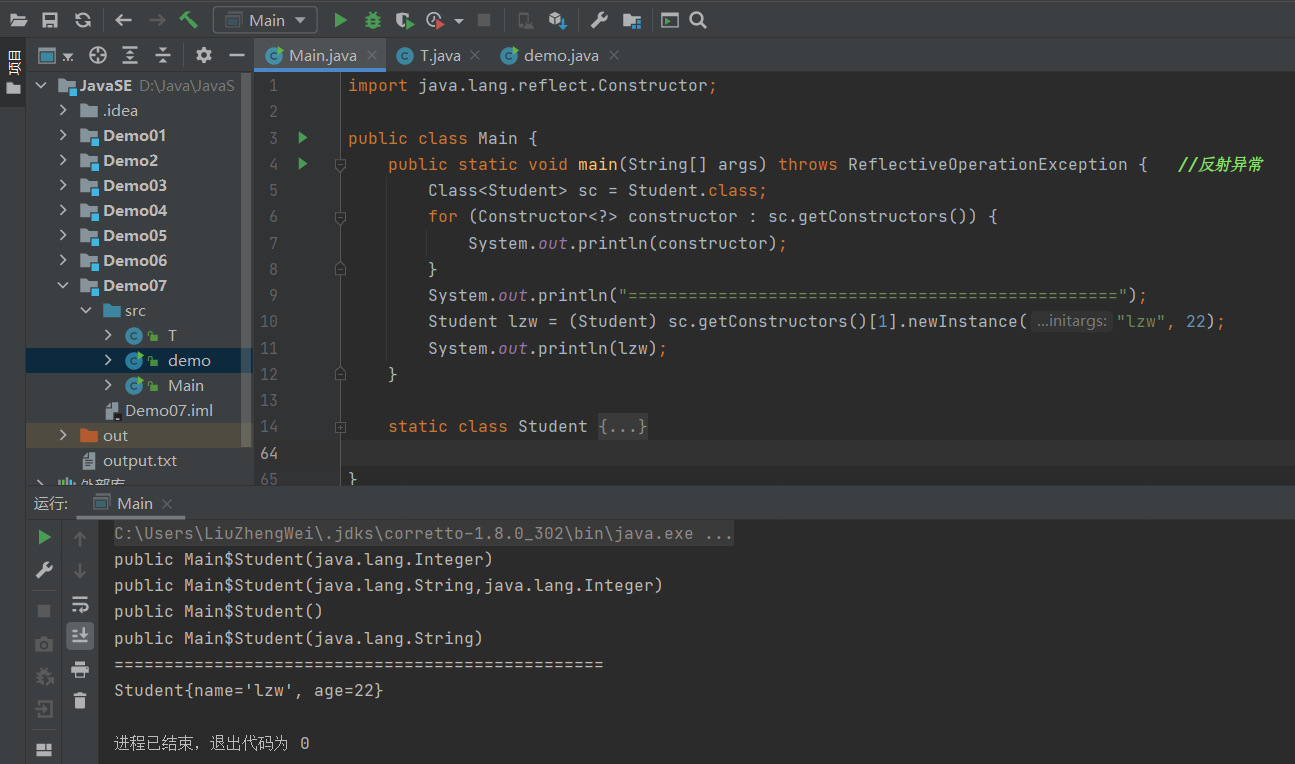1295x764 pixels.
Task: Collapse the src folder
Action: pos(87,311)
